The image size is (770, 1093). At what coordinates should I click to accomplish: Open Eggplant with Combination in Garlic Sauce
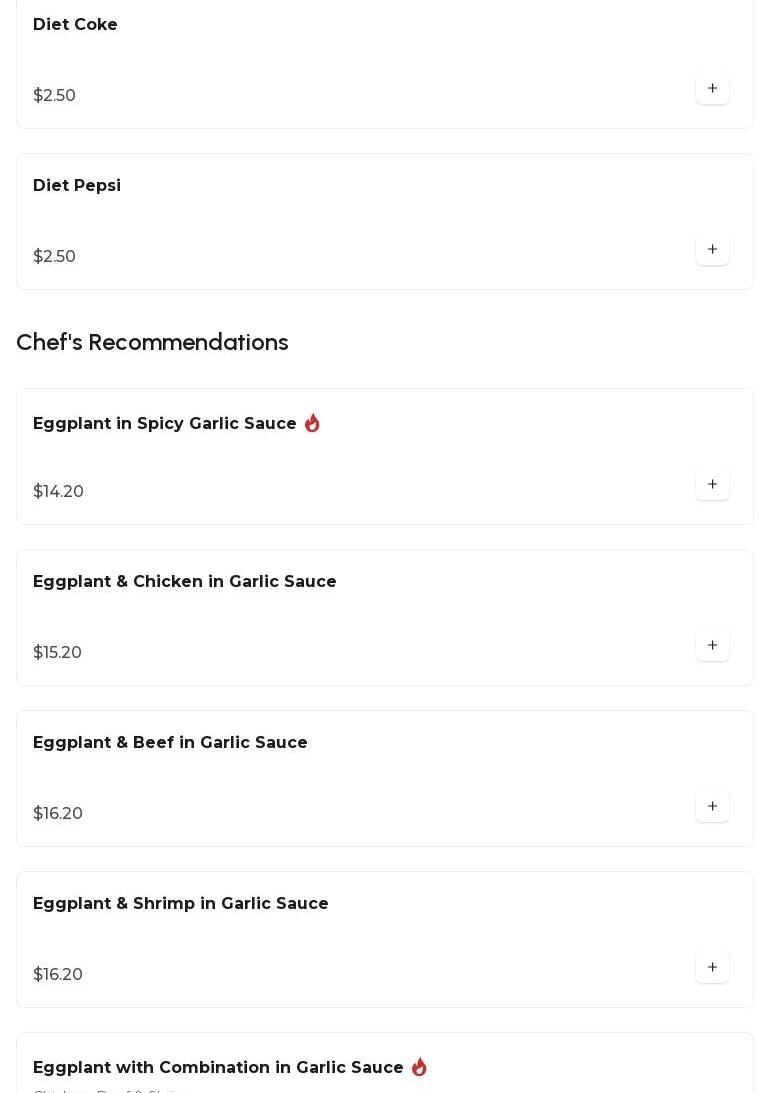point(218,1068)
